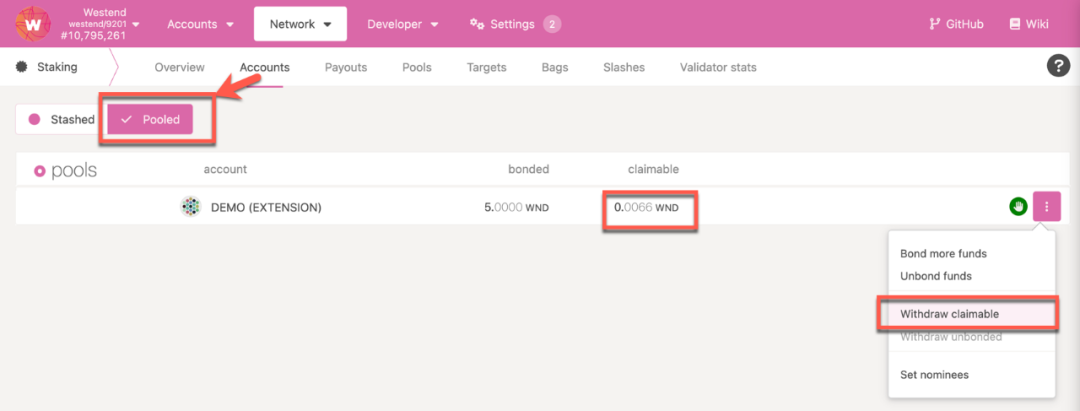Expand the Accounts dropdown menu
Image resolution: width=1080 pixels, height=411 pixels.
click(200, 24)
